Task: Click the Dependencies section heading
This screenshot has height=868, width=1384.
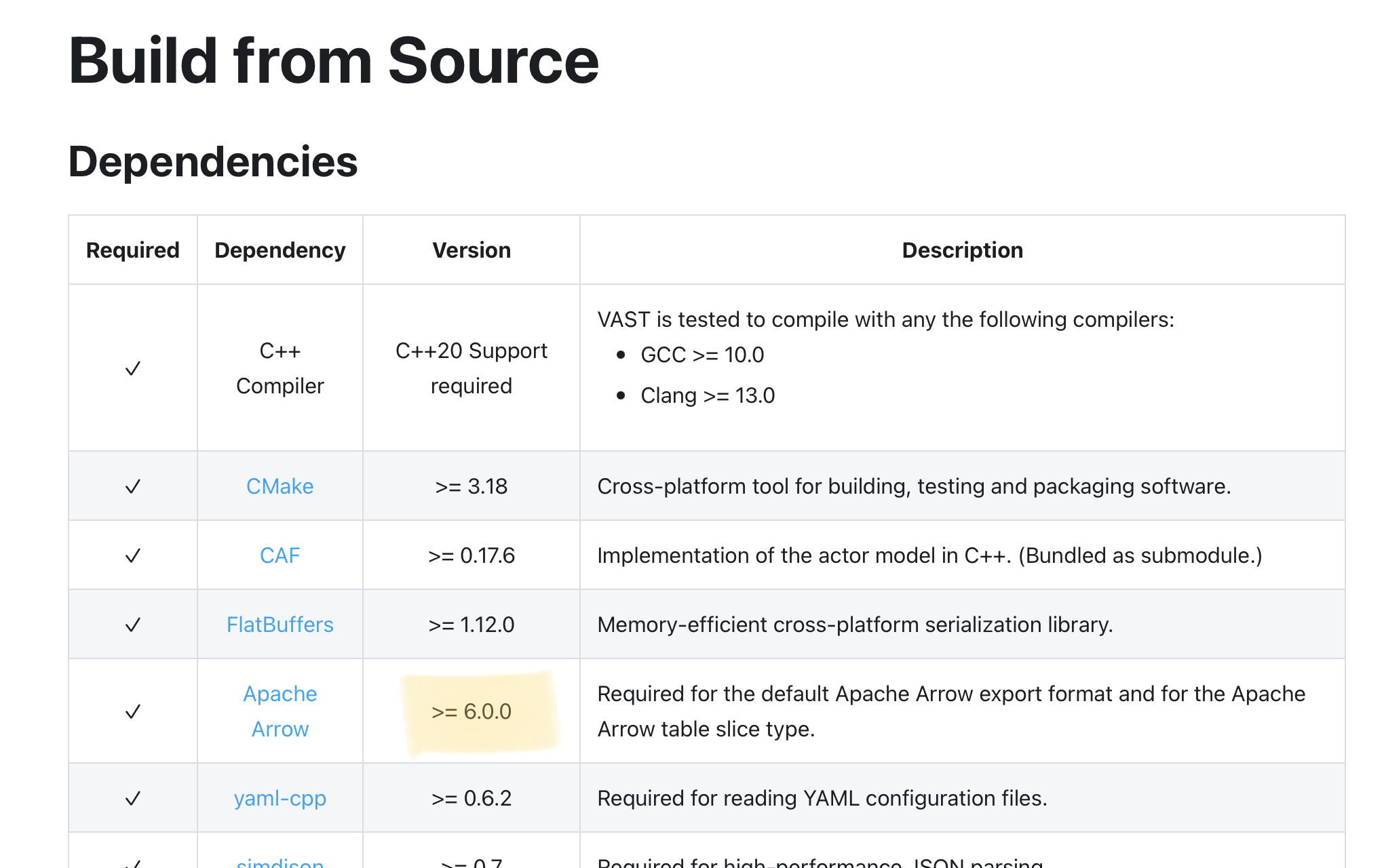Action: (213, 162)
